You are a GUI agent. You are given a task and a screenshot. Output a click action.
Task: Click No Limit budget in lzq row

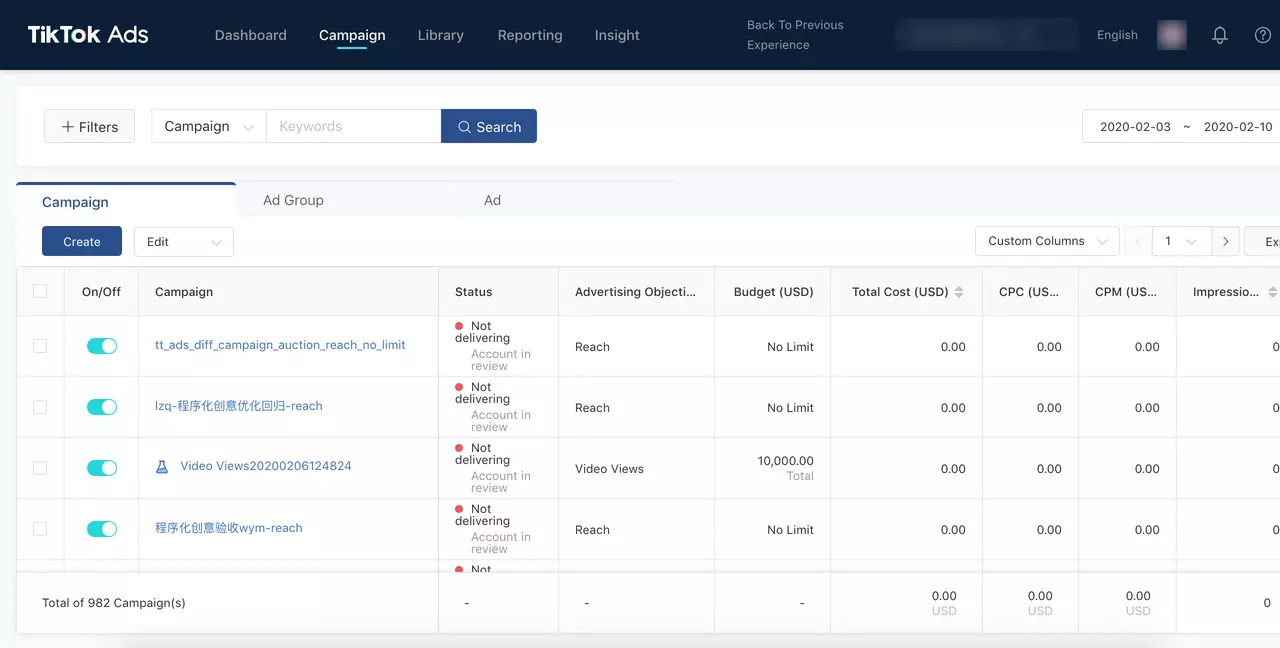pos(790,408)
